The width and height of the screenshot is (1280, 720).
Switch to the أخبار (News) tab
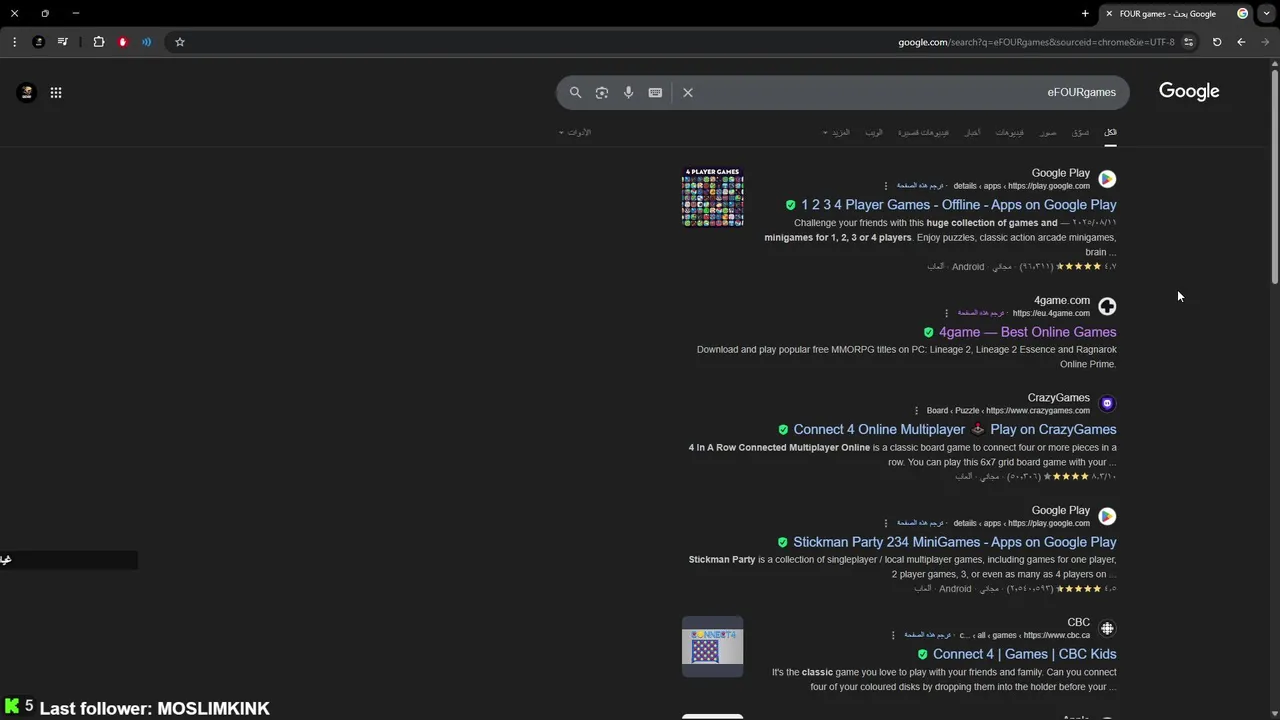(972, 132)
